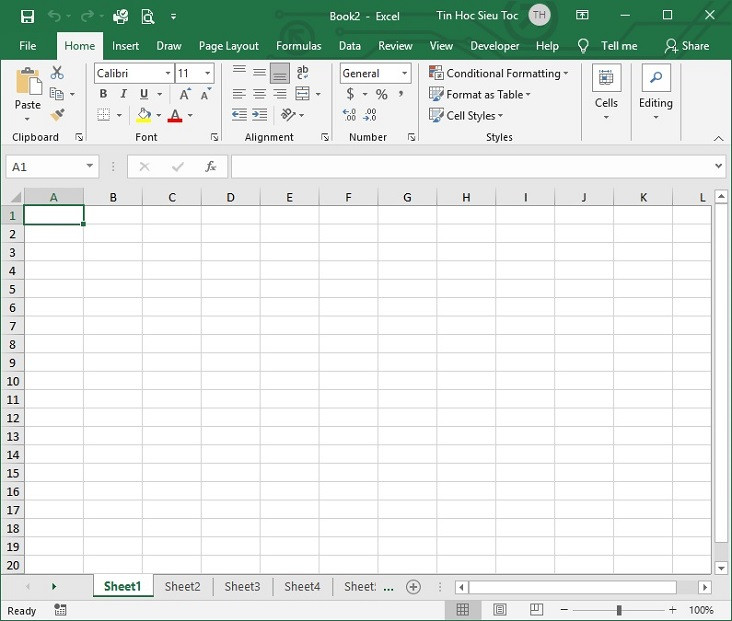Click the Percent Style button
The width and height of the screenshot is (732, 621).
[x=381, y=94]
